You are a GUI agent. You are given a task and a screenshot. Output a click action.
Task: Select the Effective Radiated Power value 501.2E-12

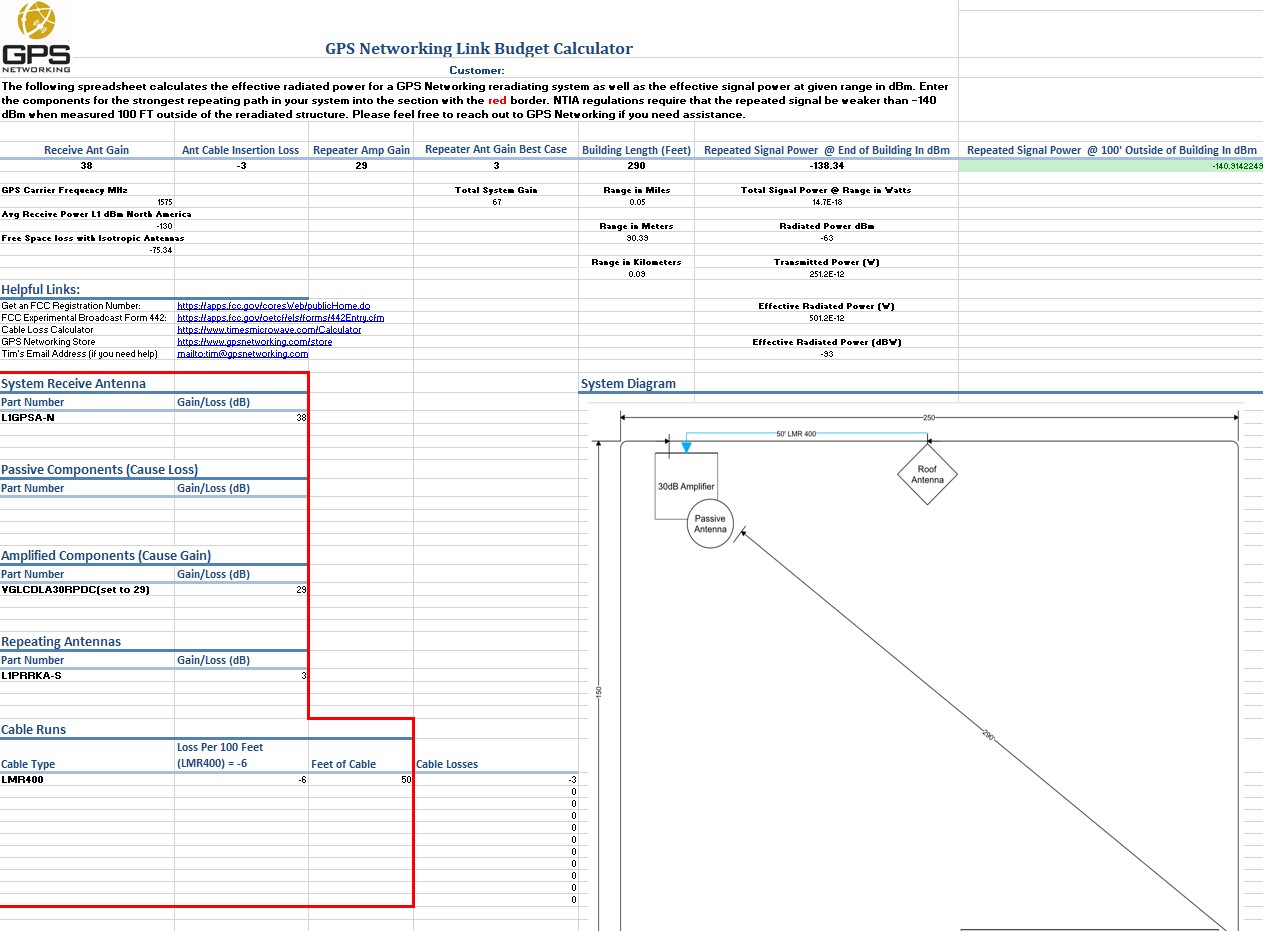click(x=826, y=318)
